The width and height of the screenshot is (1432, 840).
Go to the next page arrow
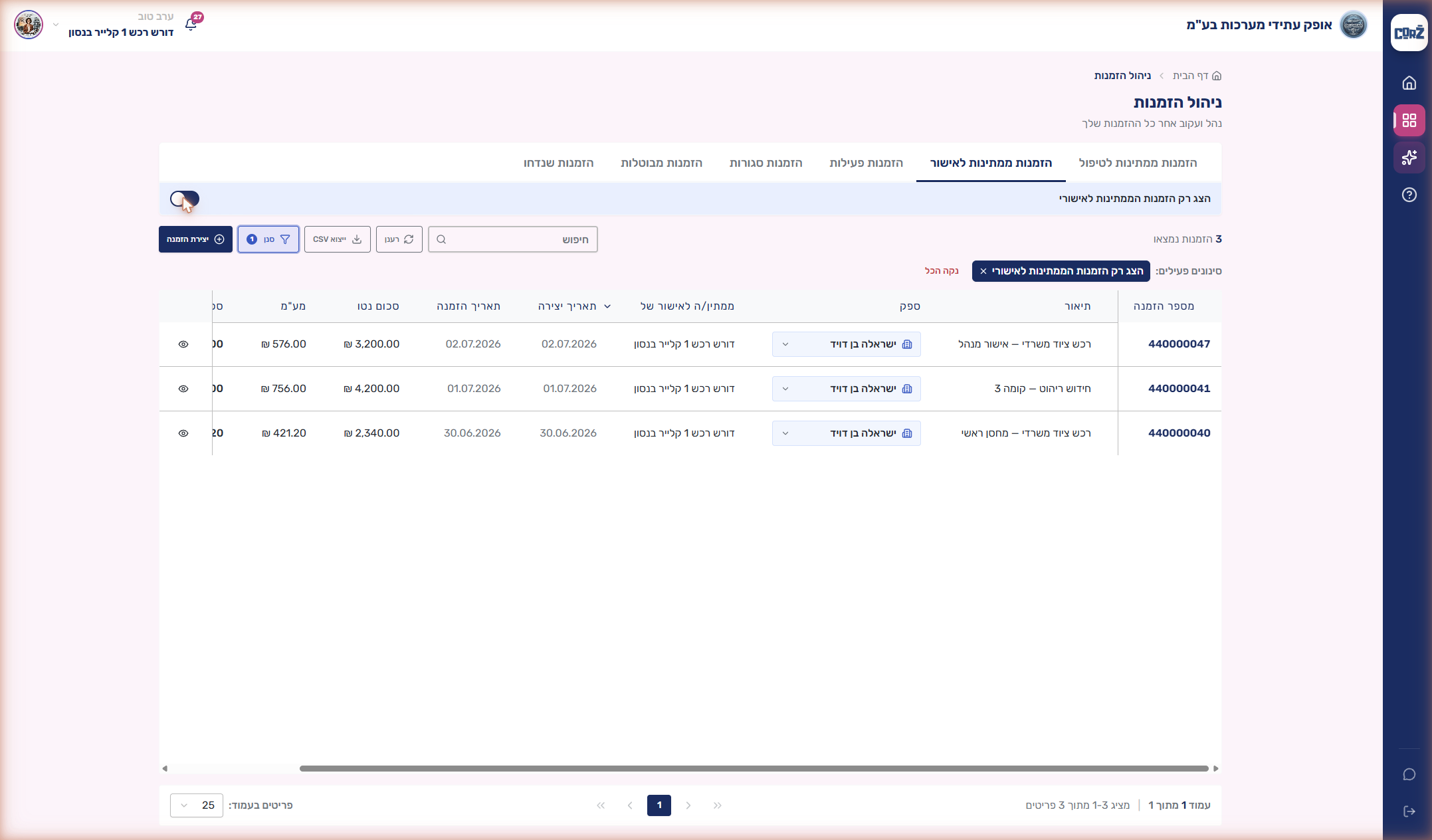[x=630, y=805]
